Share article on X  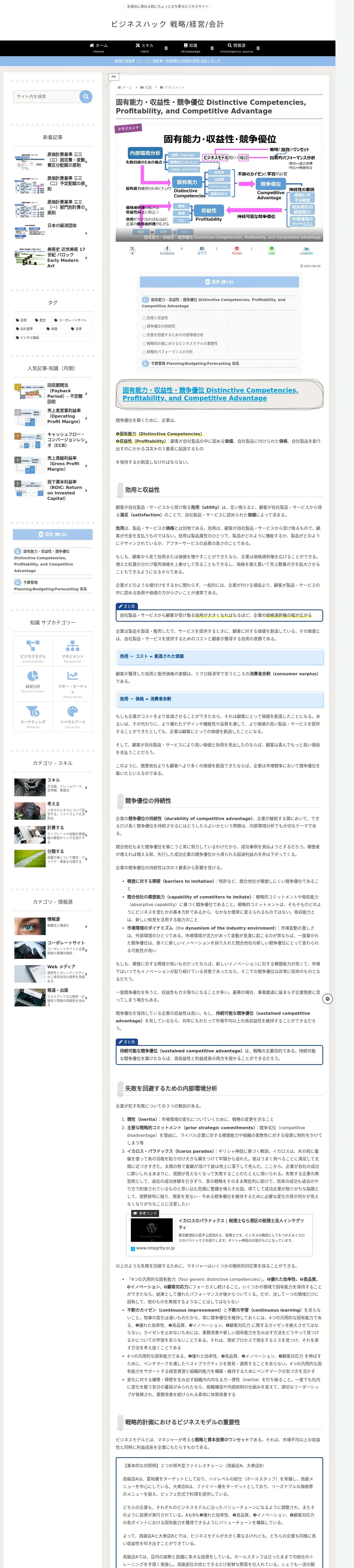pos(132,250)
